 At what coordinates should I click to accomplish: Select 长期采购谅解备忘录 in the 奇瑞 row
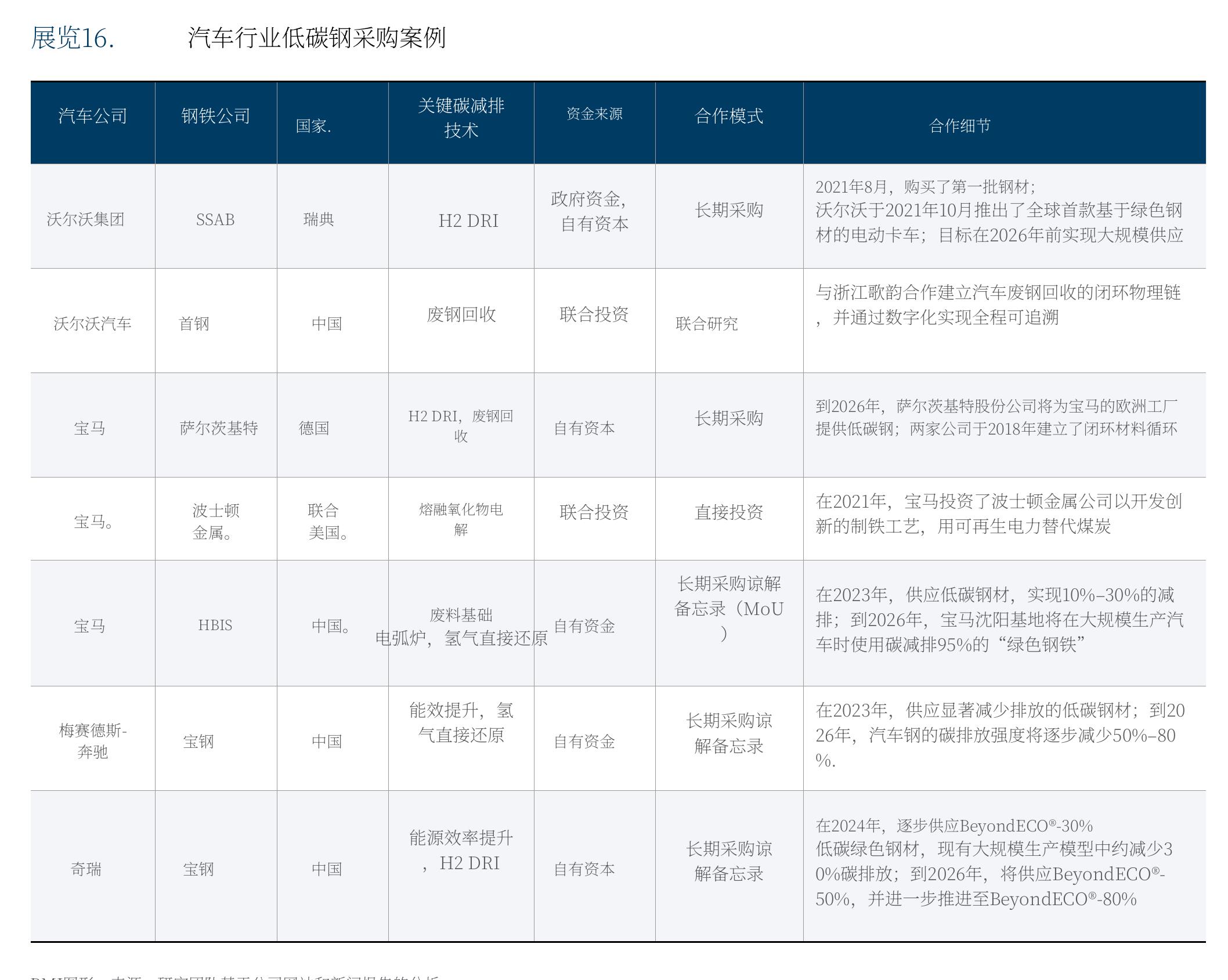729,862
